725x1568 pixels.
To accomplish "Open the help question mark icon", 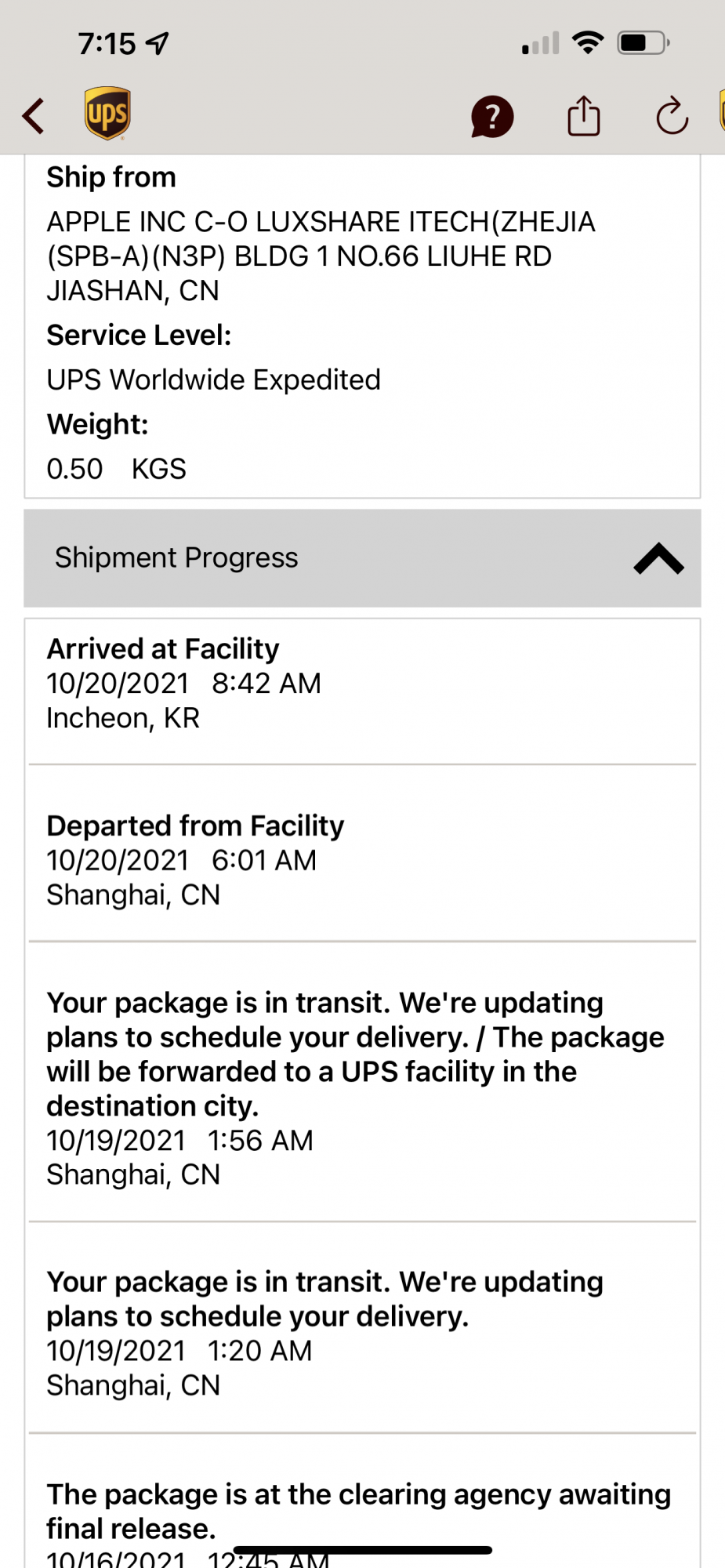I will (491, 117).
